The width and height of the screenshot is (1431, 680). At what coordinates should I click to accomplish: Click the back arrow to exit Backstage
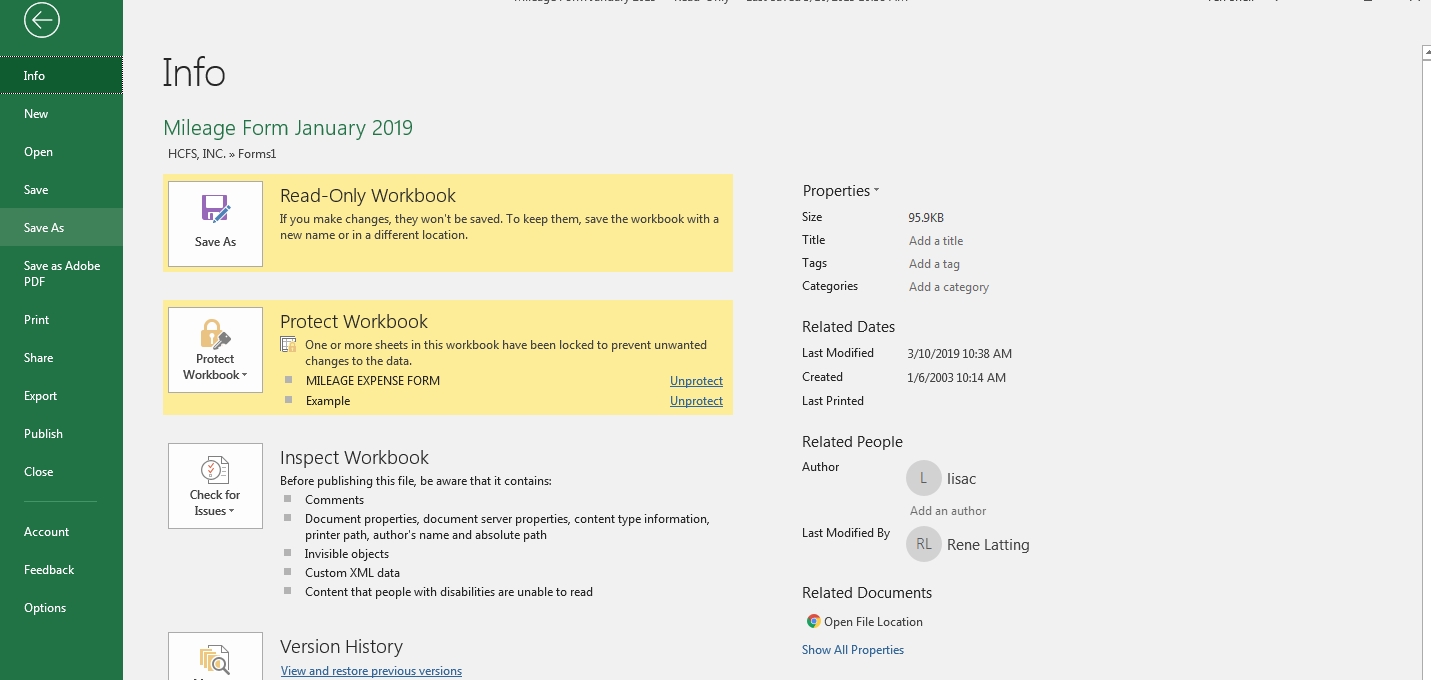(41, 20)
